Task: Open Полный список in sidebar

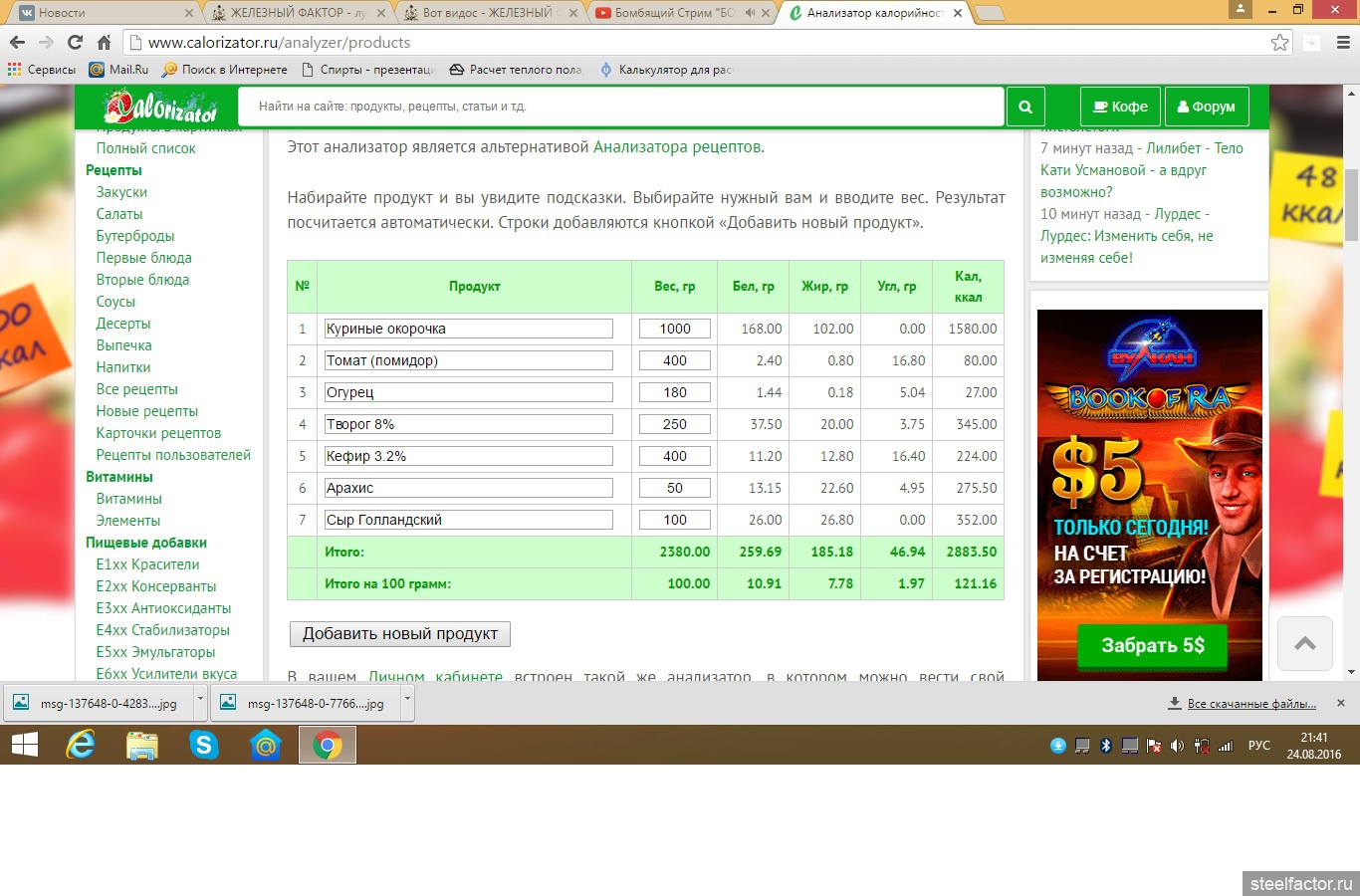Action: pos(145,148)
